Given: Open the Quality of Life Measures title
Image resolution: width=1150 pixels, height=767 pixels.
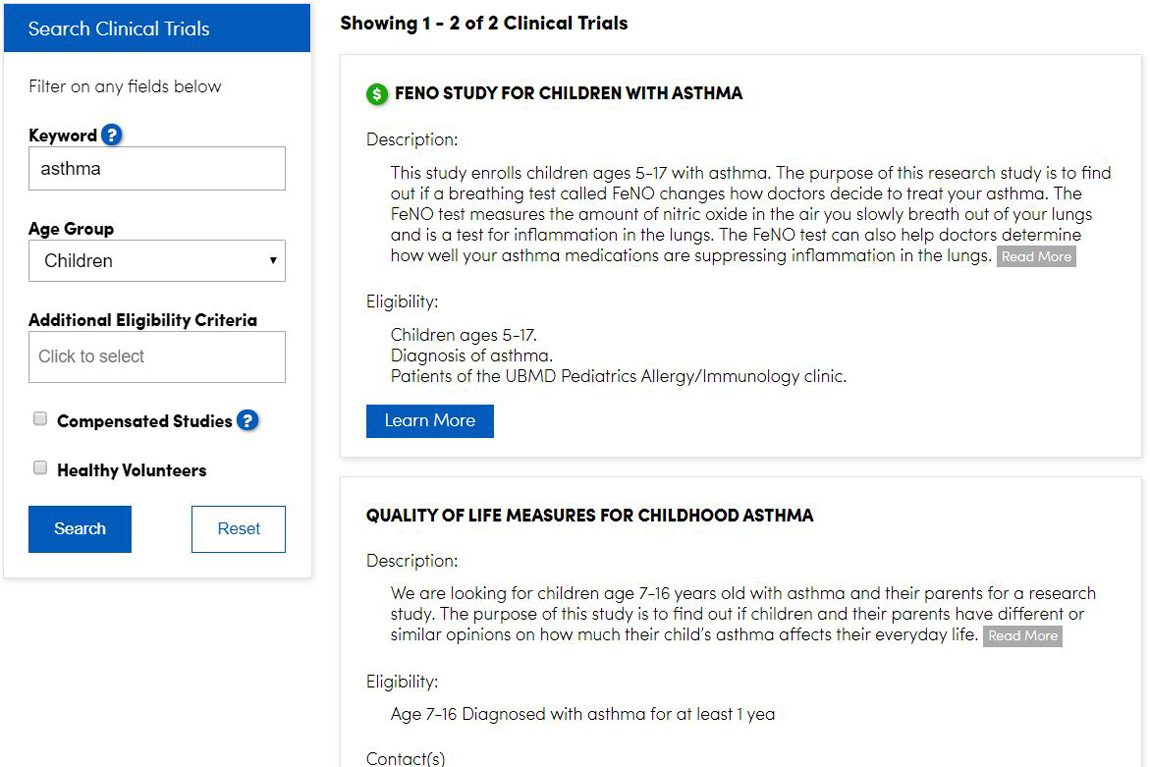Looking at the screenshot, I should [589, 516].
